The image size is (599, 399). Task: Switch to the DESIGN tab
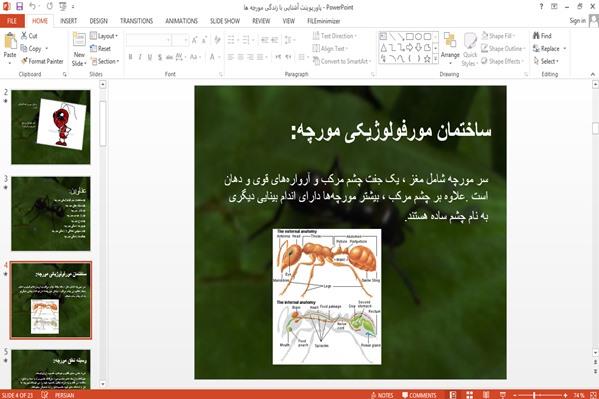click(x=99, y=21)
